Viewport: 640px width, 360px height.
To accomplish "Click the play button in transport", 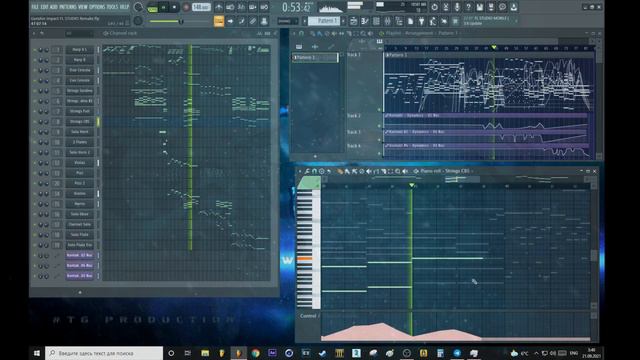I will click(164, 7).
